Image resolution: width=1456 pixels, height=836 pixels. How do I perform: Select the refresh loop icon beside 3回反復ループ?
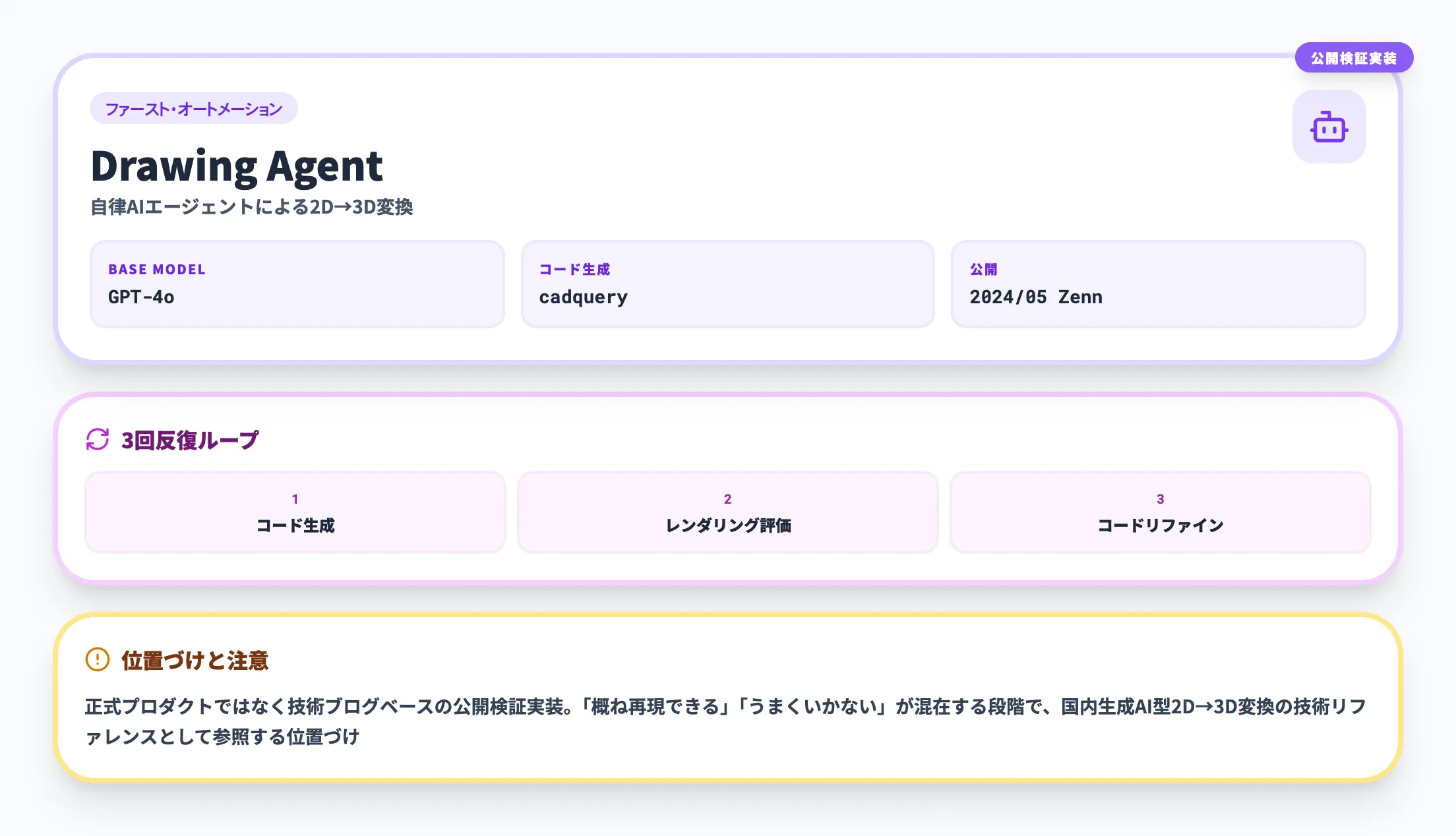pyautogui.click(x=97, y=438)
